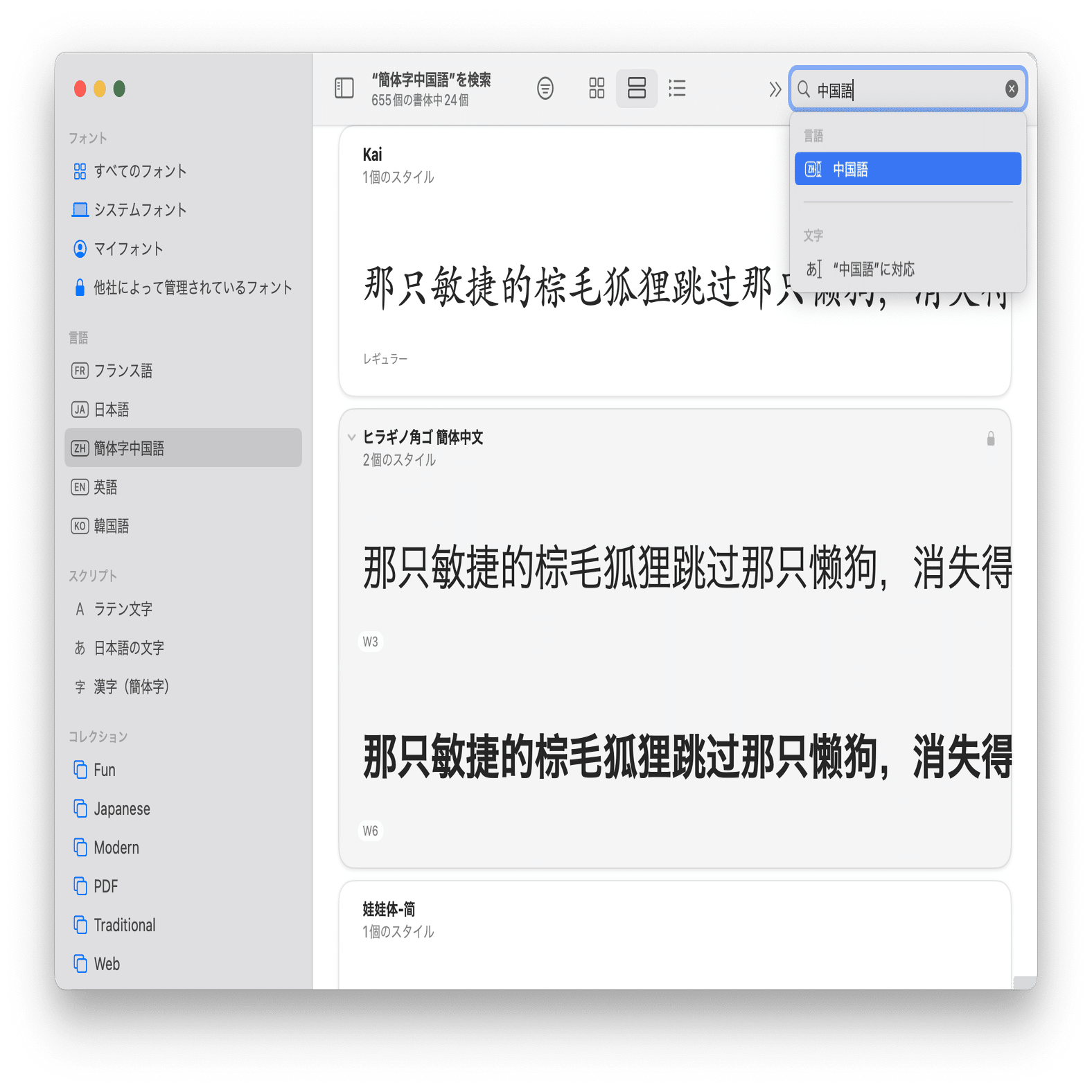Image resolution: width=1092 pixels, height=1092 pixels.
Task: Click the person icon beside マイフォント
Action: (80, 249)
